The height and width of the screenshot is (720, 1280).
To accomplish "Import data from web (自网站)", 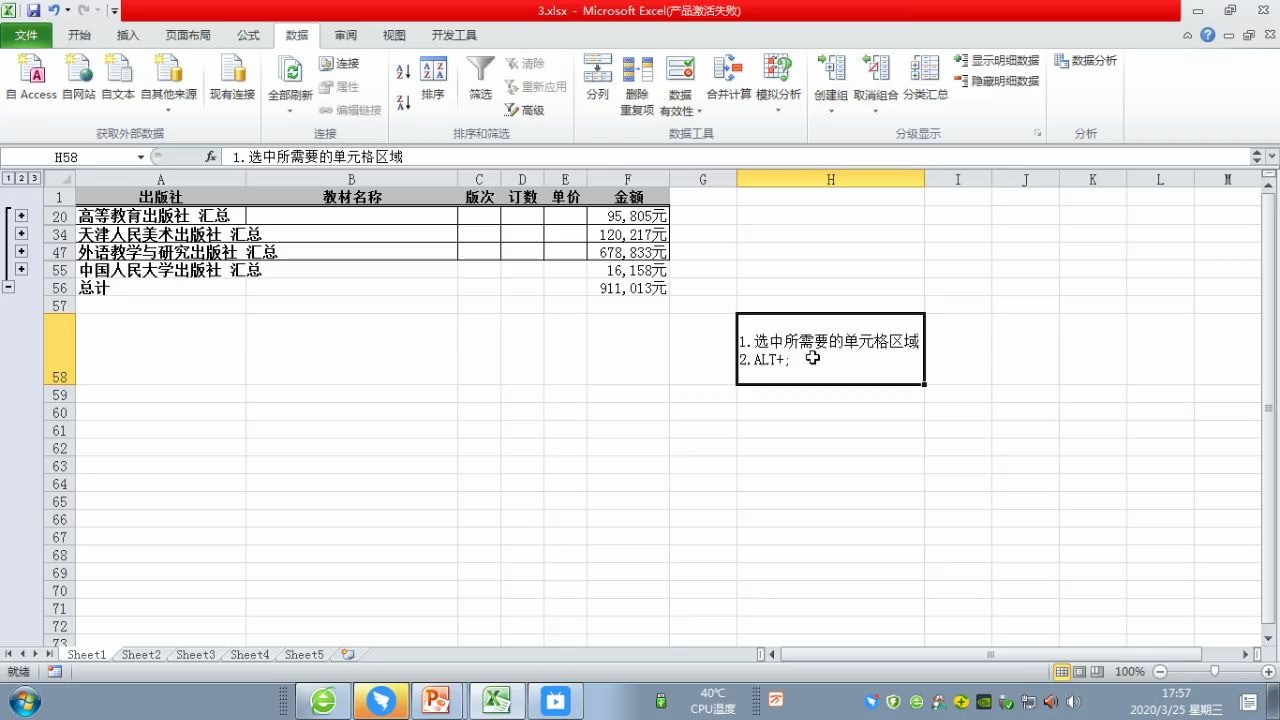I will pos(78,77).
